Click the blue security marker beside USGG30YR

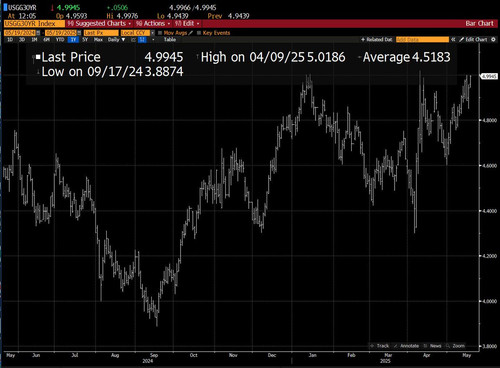(x=5, y=7)
